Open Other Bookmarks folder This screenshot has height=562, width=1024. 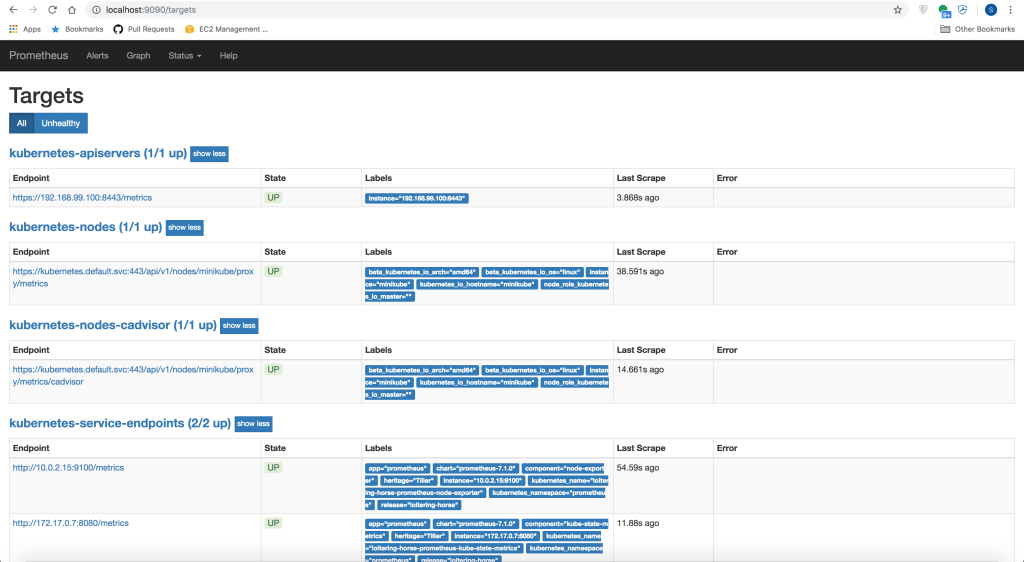[977, 29]
